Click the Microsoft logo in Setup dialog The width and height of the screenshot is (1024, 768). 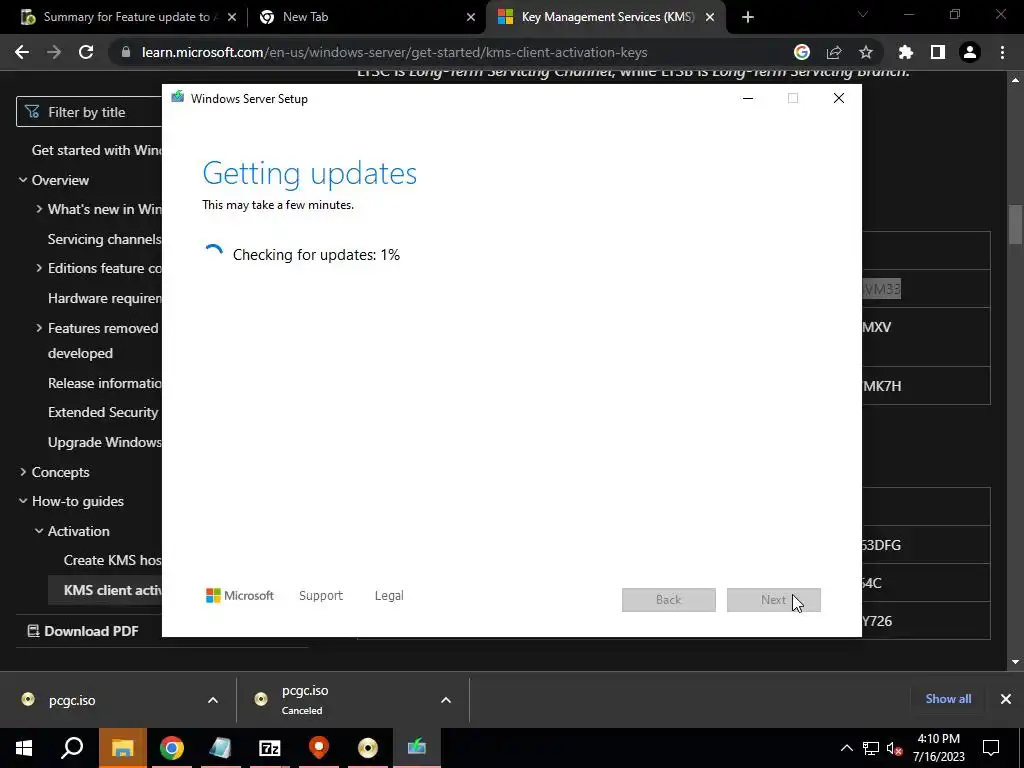pos(240,596)
